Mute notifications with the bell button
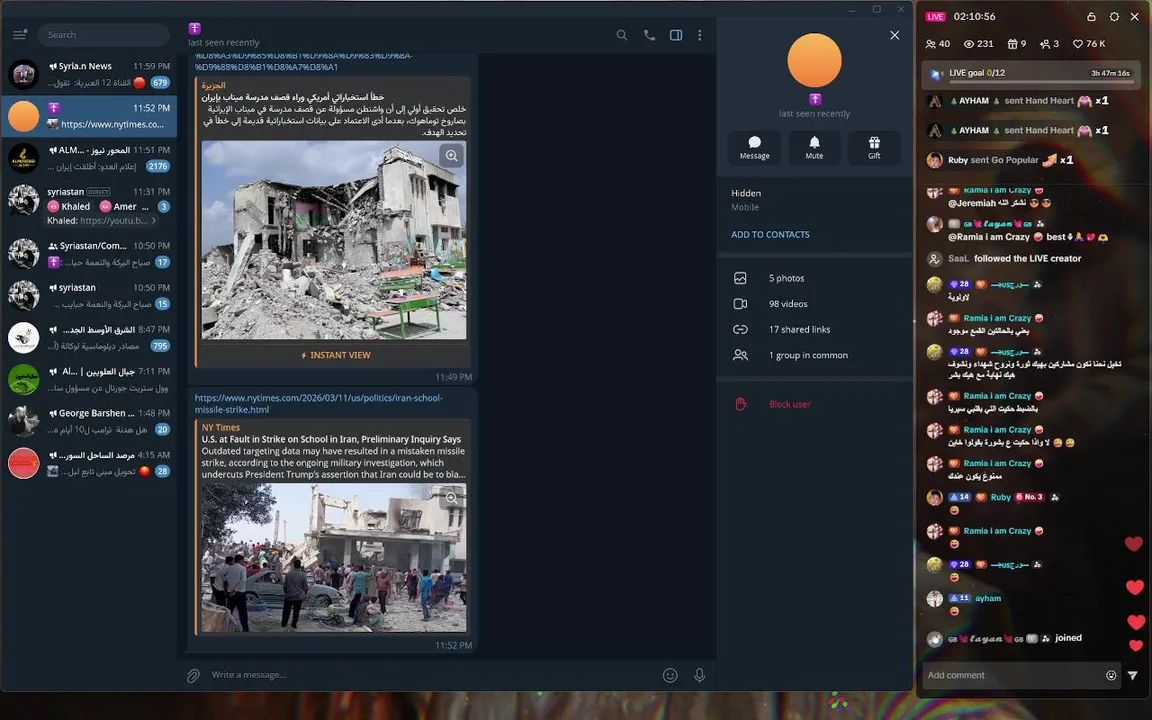The image size is (1152, 720). pos(814,147)
